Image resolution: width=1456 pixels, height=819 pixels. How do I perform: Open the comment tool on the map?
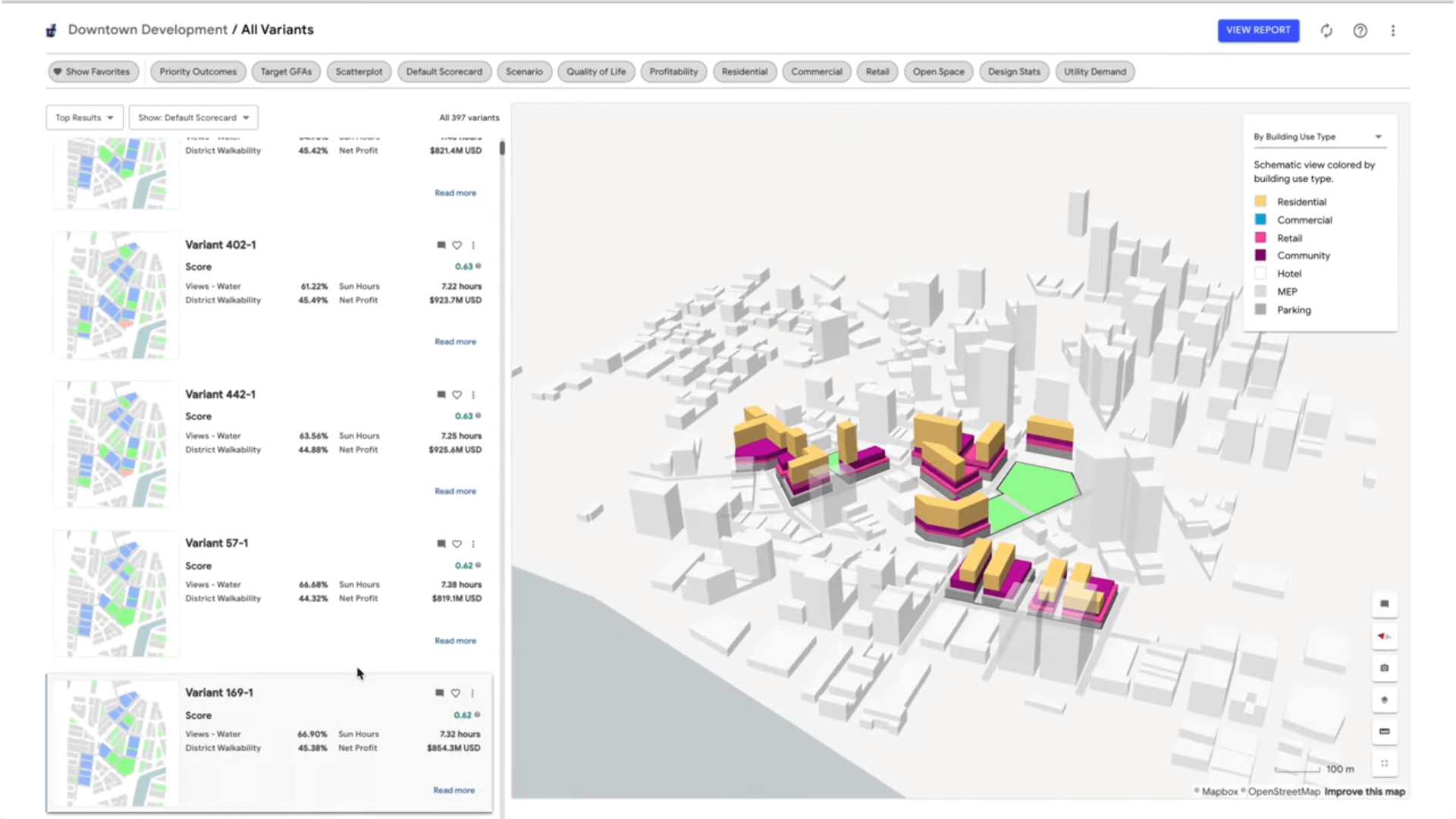coord(1384,604)
